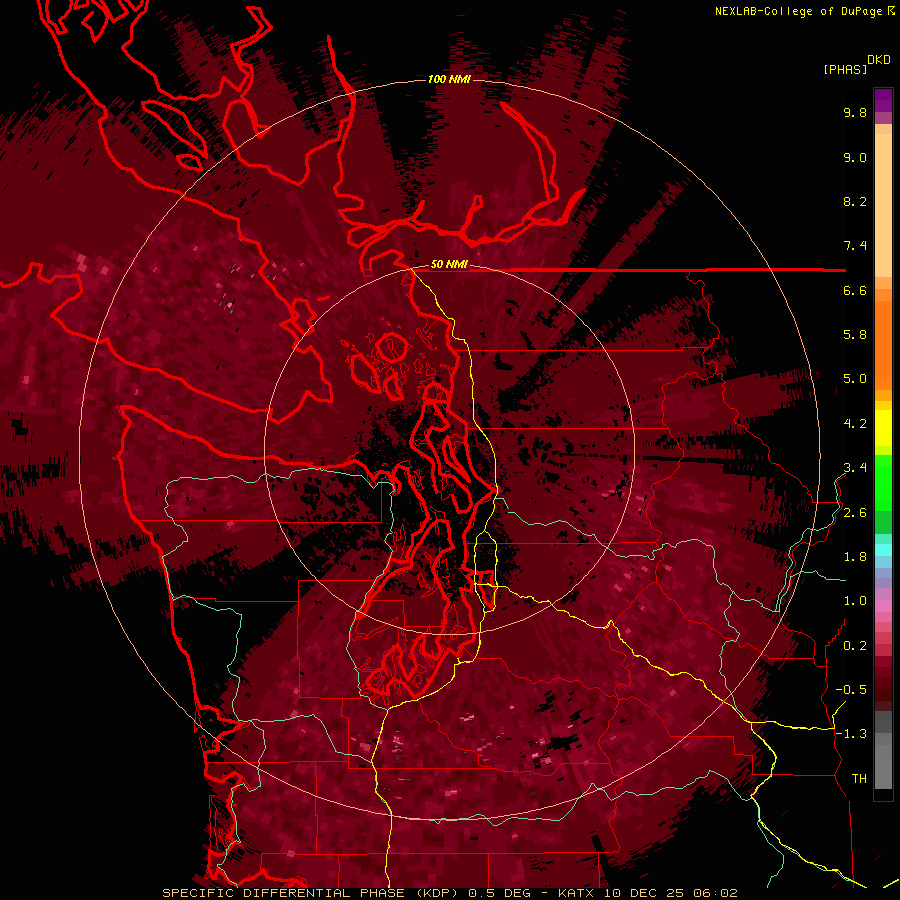This screenshot has width=900, height=900.
Task: Click the 100 NMI range ring label
Action: click(449, 79)
